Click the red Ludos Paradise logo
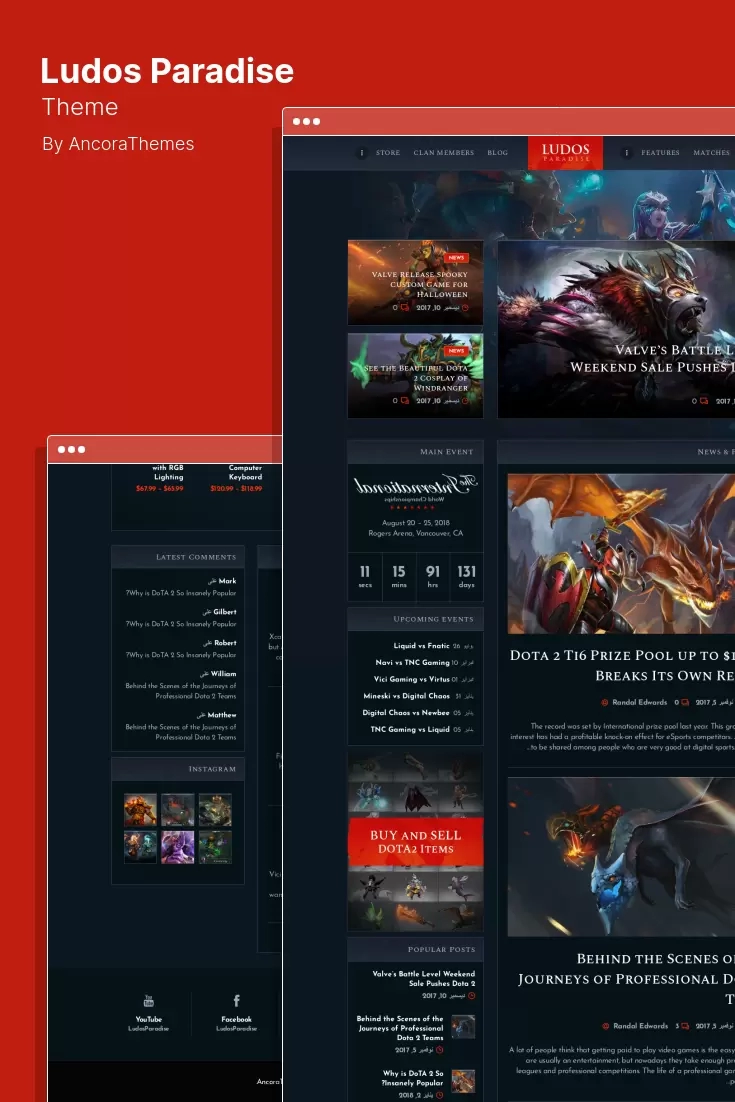 [565, 153]
